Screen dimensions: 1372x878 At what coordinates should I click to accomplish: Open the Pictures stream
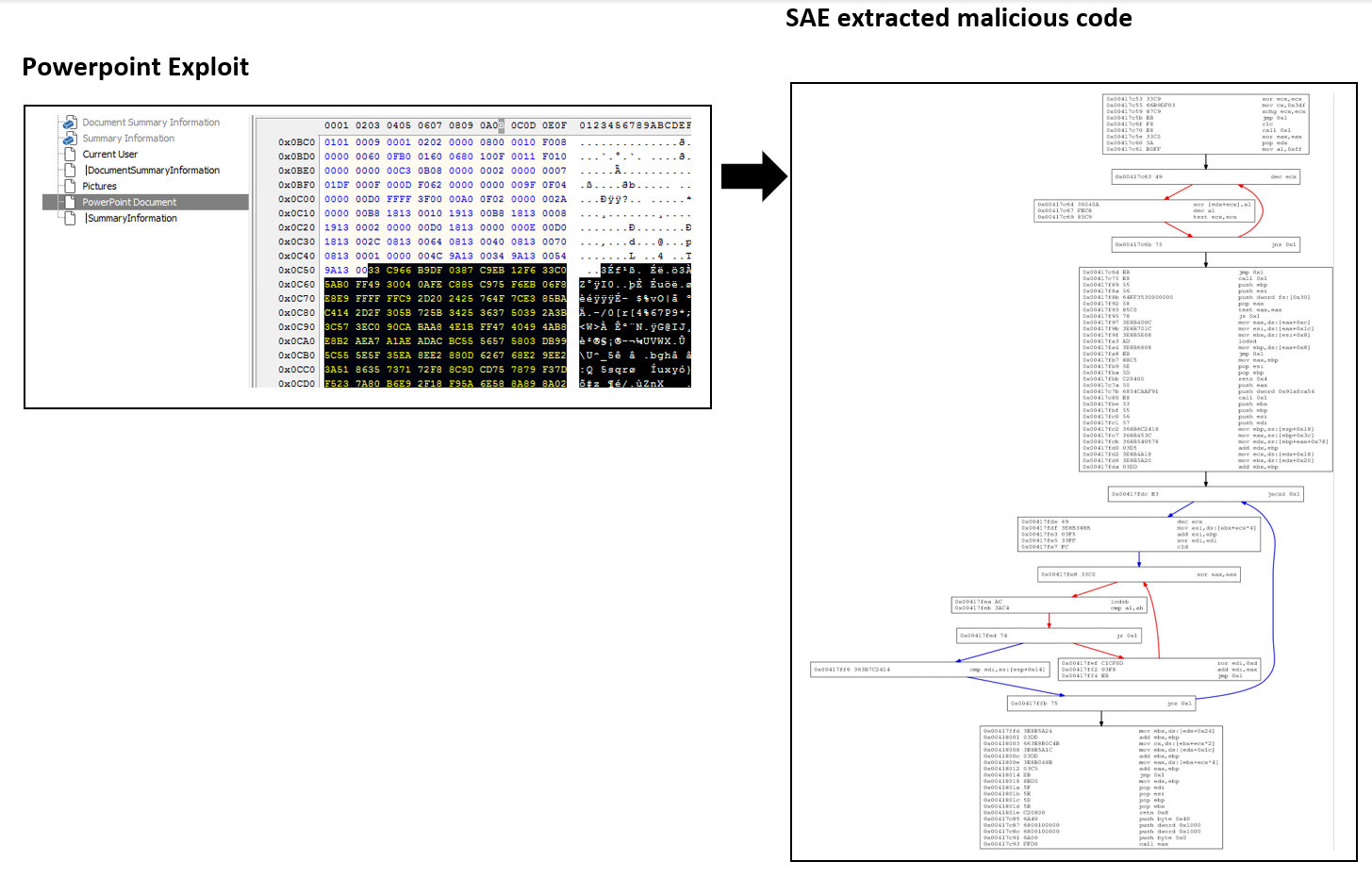pyautogui.click(x=99, y=186)
